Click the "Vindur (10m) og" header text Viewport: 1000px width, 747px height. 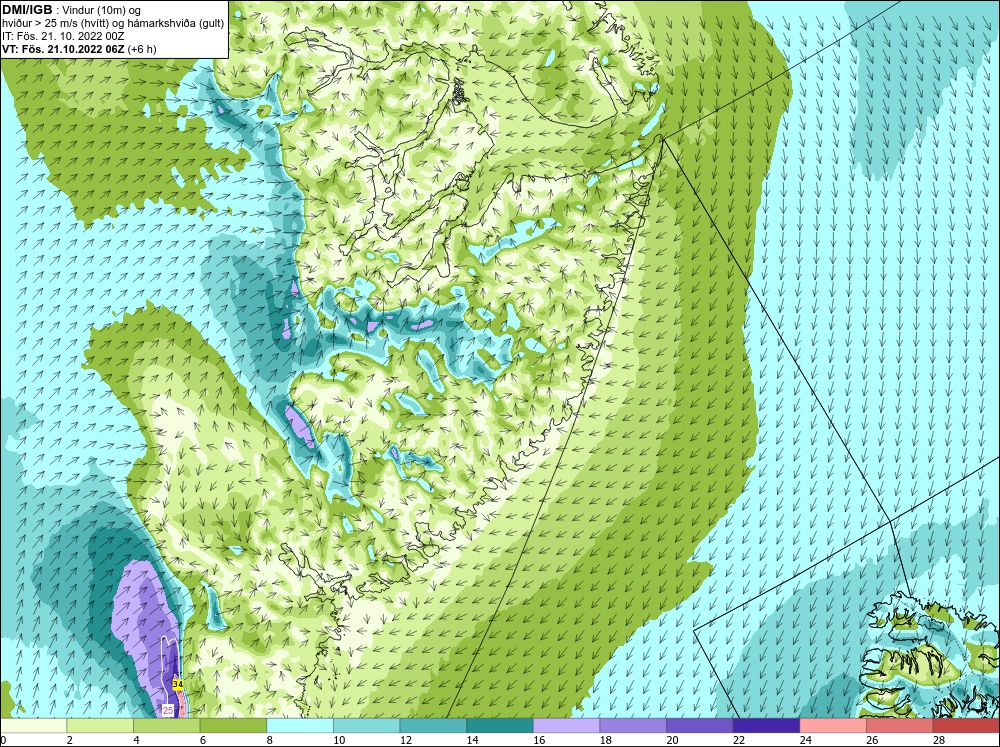coord(102,11)
